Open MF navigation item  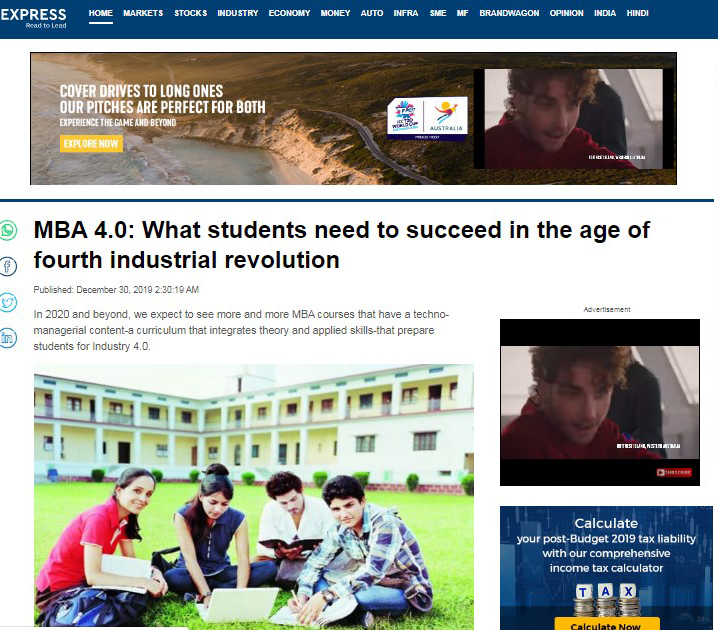coord(462,13)
